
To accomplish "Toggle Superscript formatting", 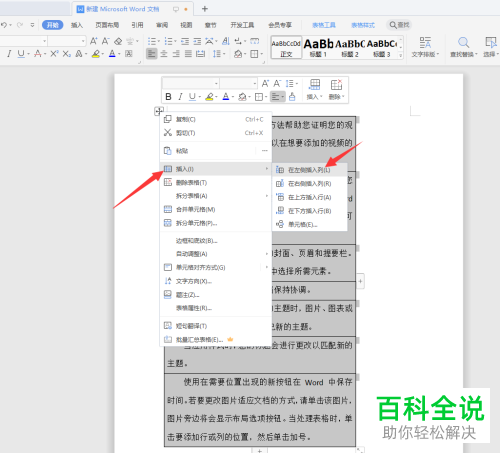I will pos(54,54).
